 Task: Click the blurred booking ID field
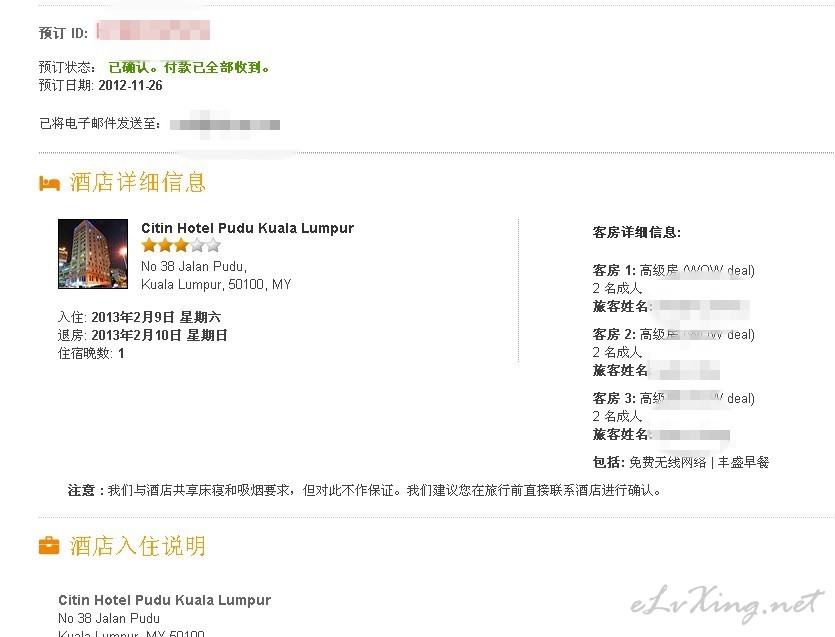click(x=153, y=31)
